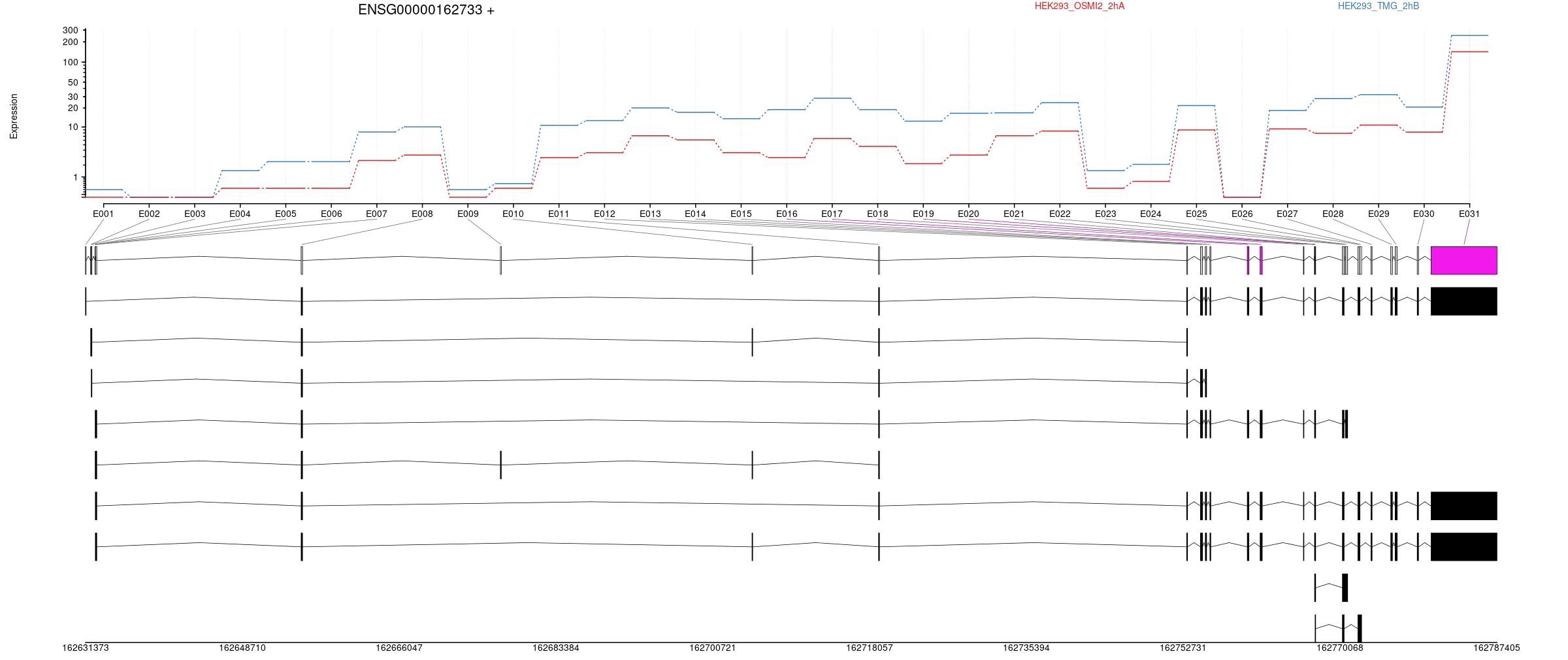Click exon label E005
This screenshot has height=660, width=1568.
click(286, 214)
